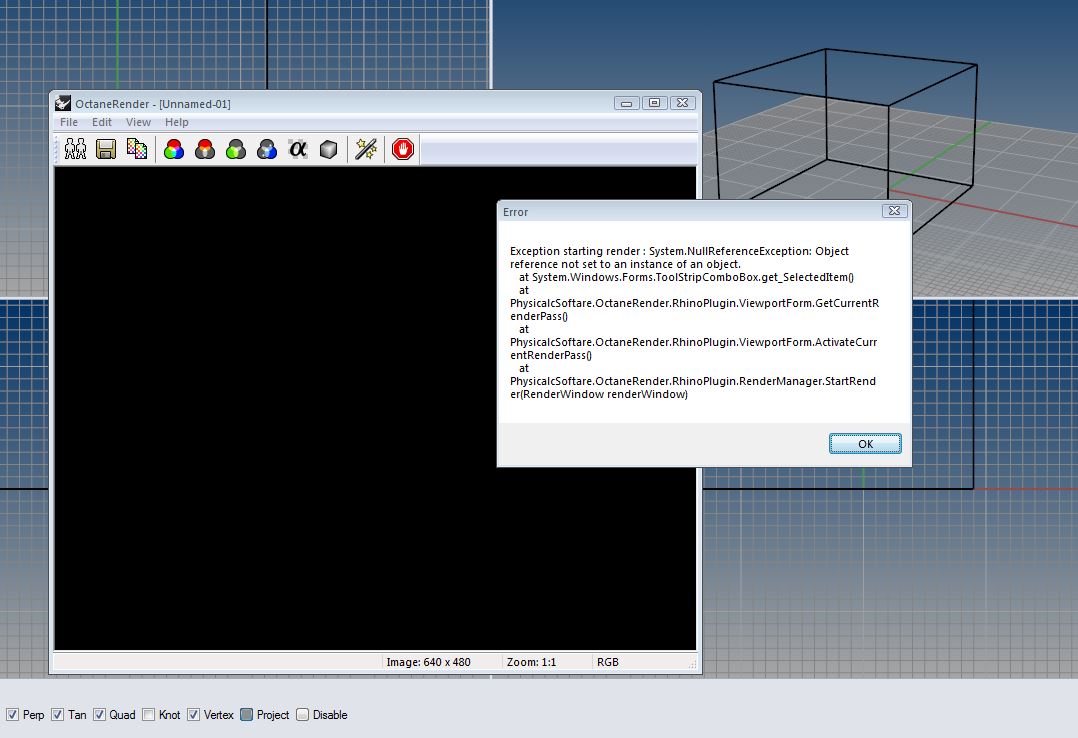Viewport: 1078px width, 738px height.
Task: Toggle the Tan osnap checkbox
Action: [58, 715]
